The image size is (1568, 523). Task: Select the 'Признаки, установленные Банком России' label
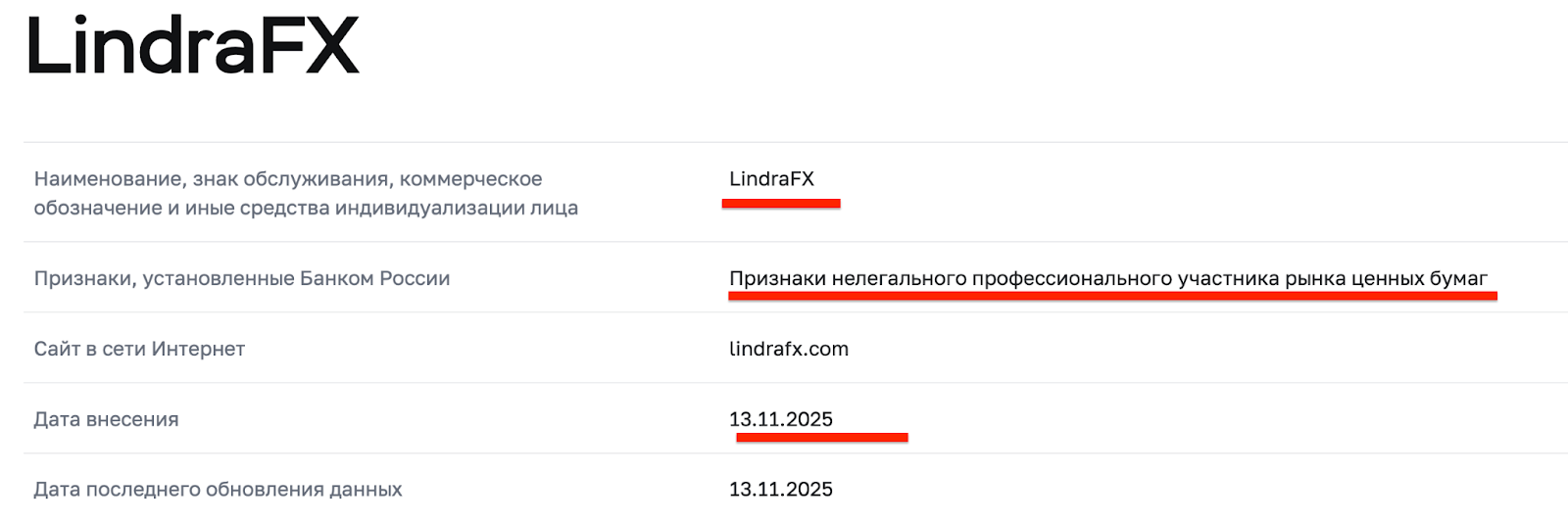pos(242,278)
